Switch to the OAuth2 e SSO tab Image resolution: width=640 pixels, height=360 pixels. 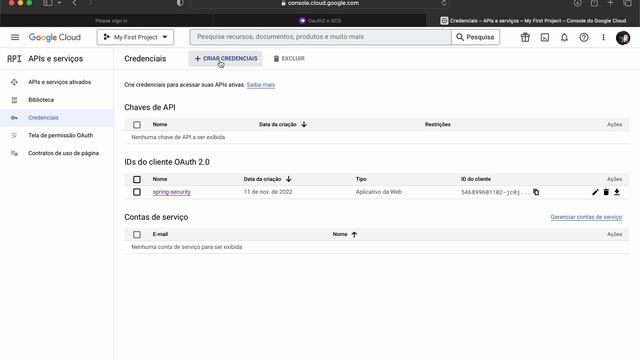[320, 20]
